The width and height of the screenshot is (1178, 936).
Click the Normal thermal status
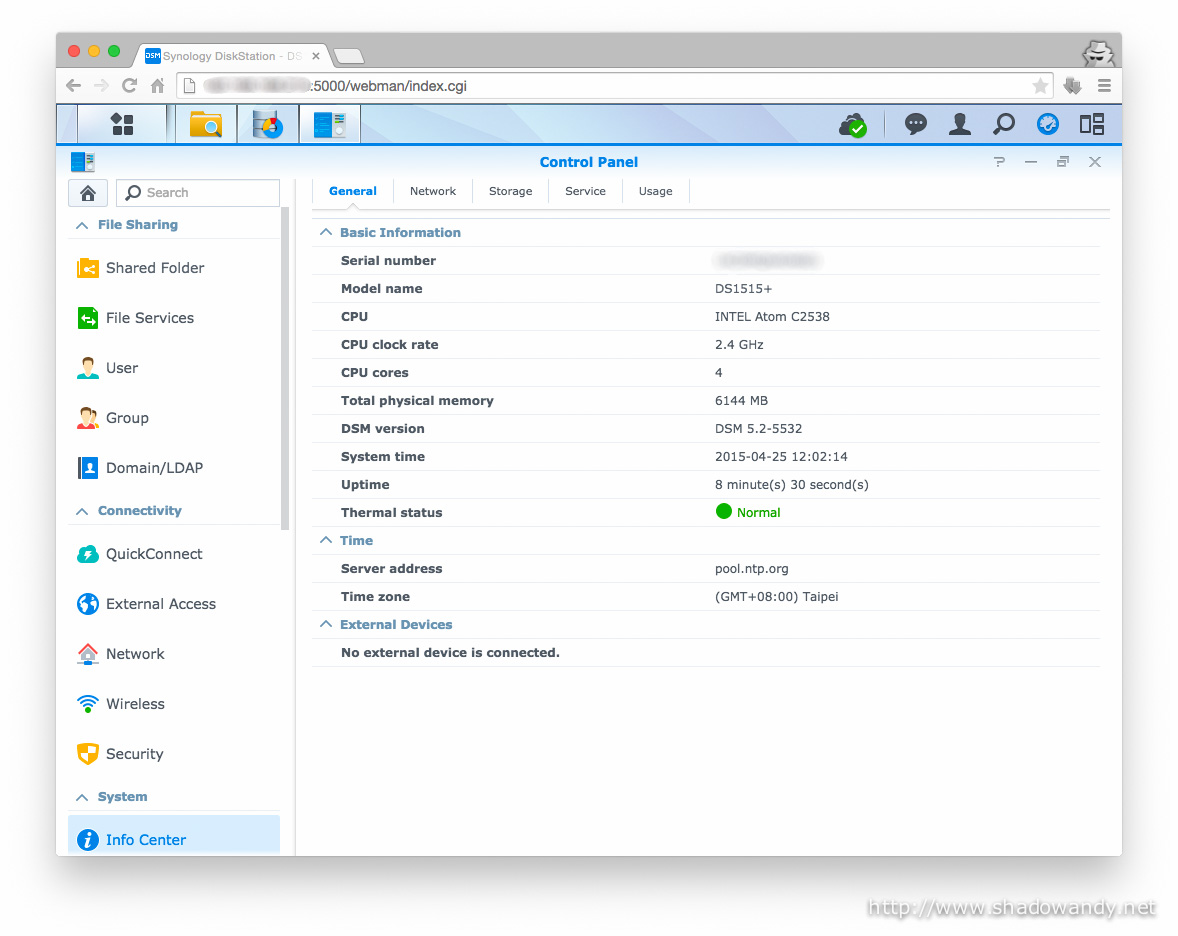click(748, 512)
